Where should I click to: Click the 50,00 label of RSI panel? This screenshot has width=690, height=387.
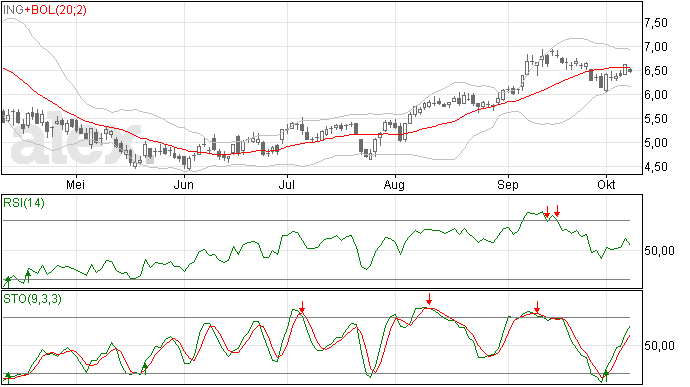click(659, 251)
